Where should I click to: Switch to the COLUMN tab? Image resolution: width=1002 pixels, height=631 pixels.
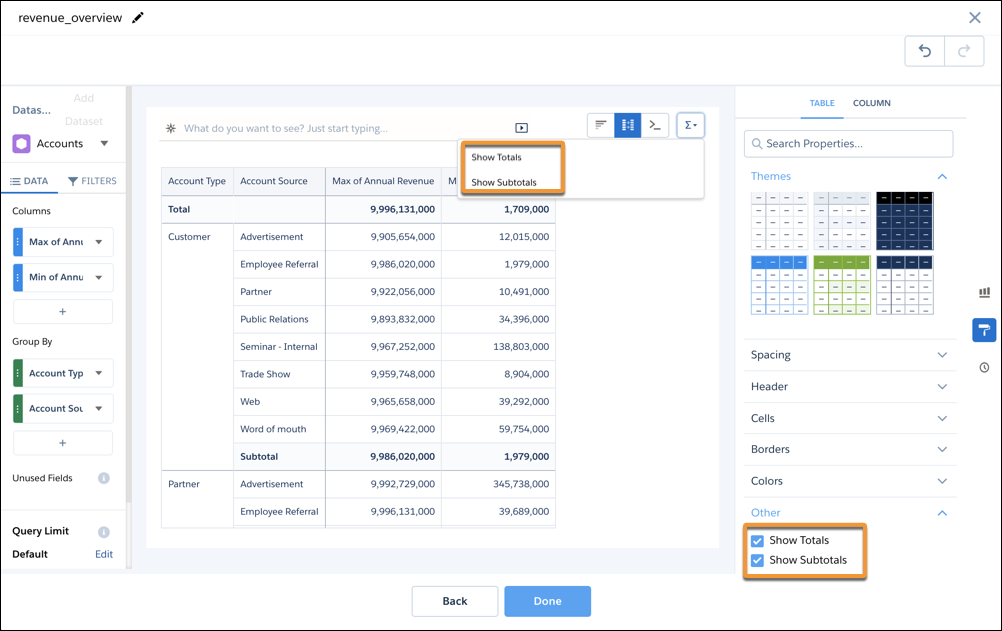pos(871,103)
